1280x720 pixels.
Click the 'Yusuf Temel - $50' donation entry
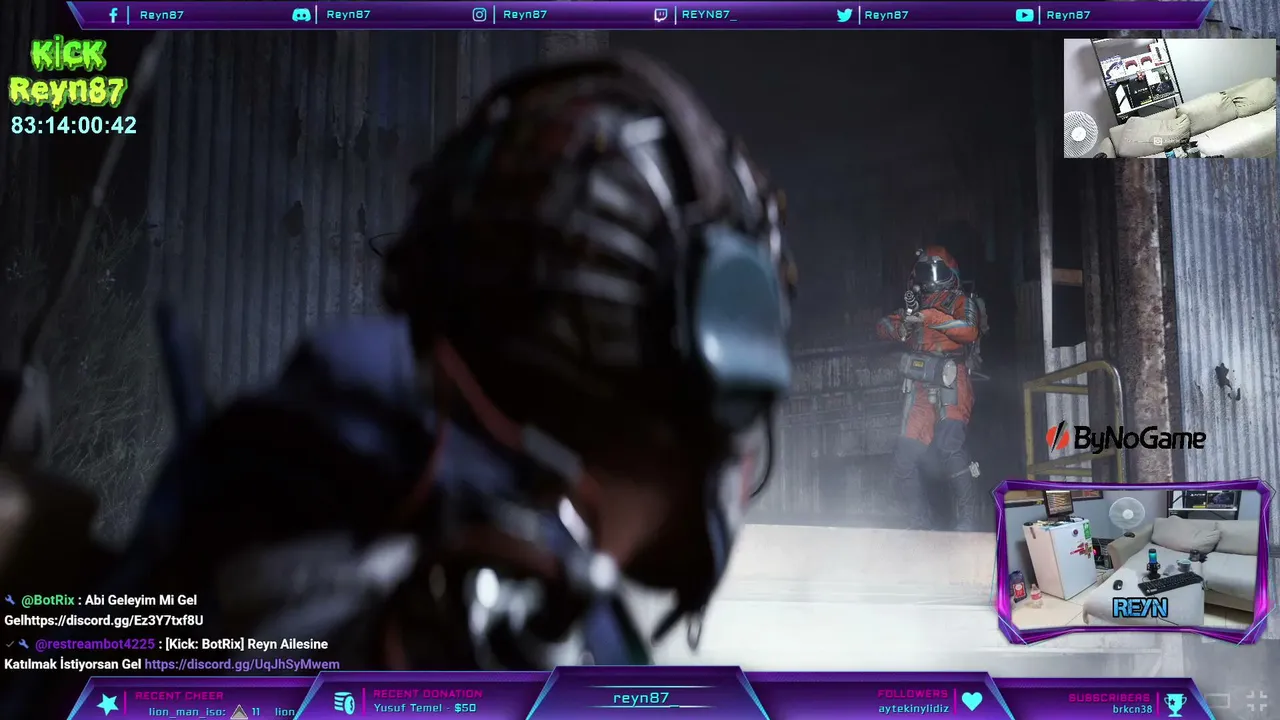click(x=425, y=708)
